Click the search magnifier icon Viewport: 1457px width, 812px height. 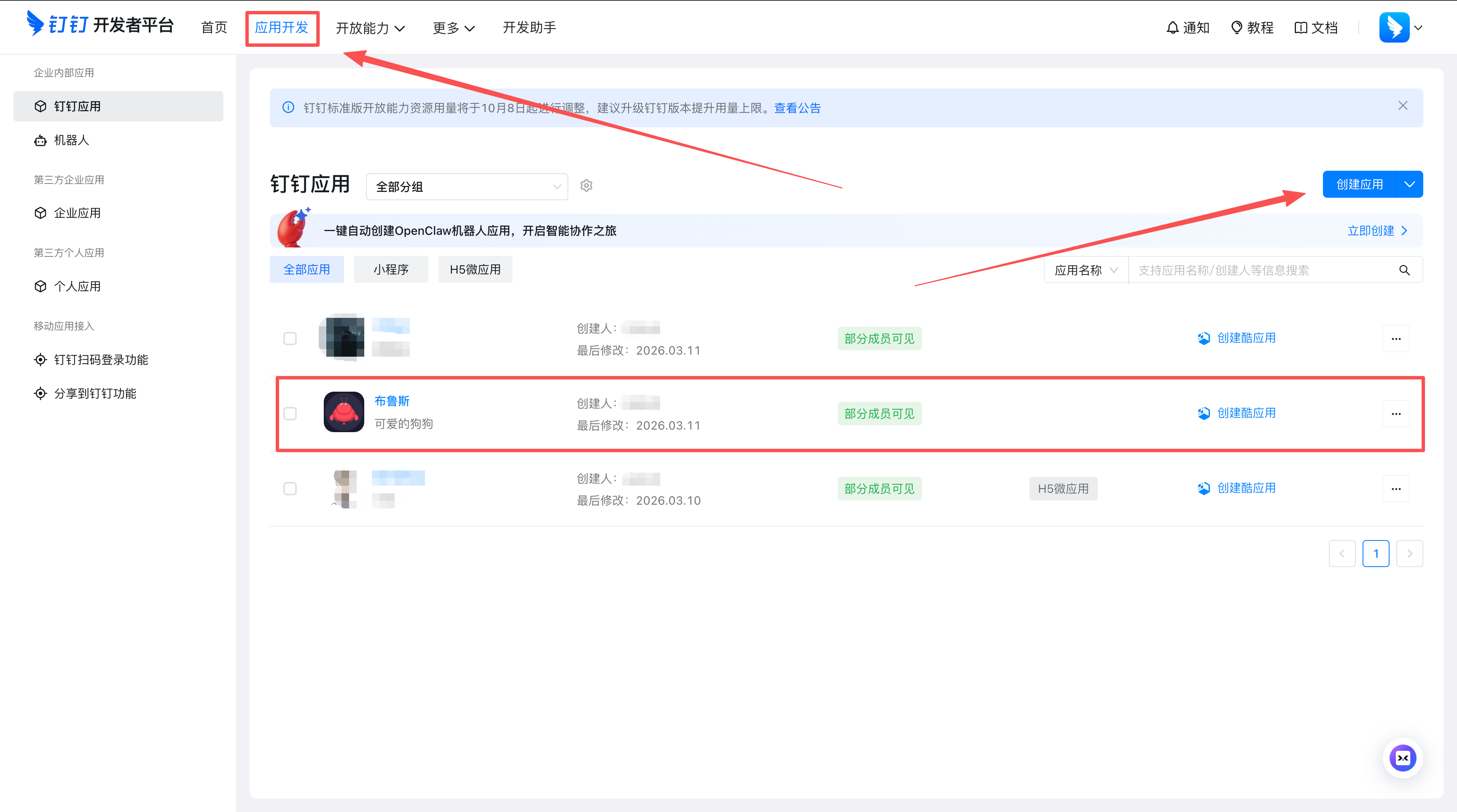click(x=1404, y=270)
